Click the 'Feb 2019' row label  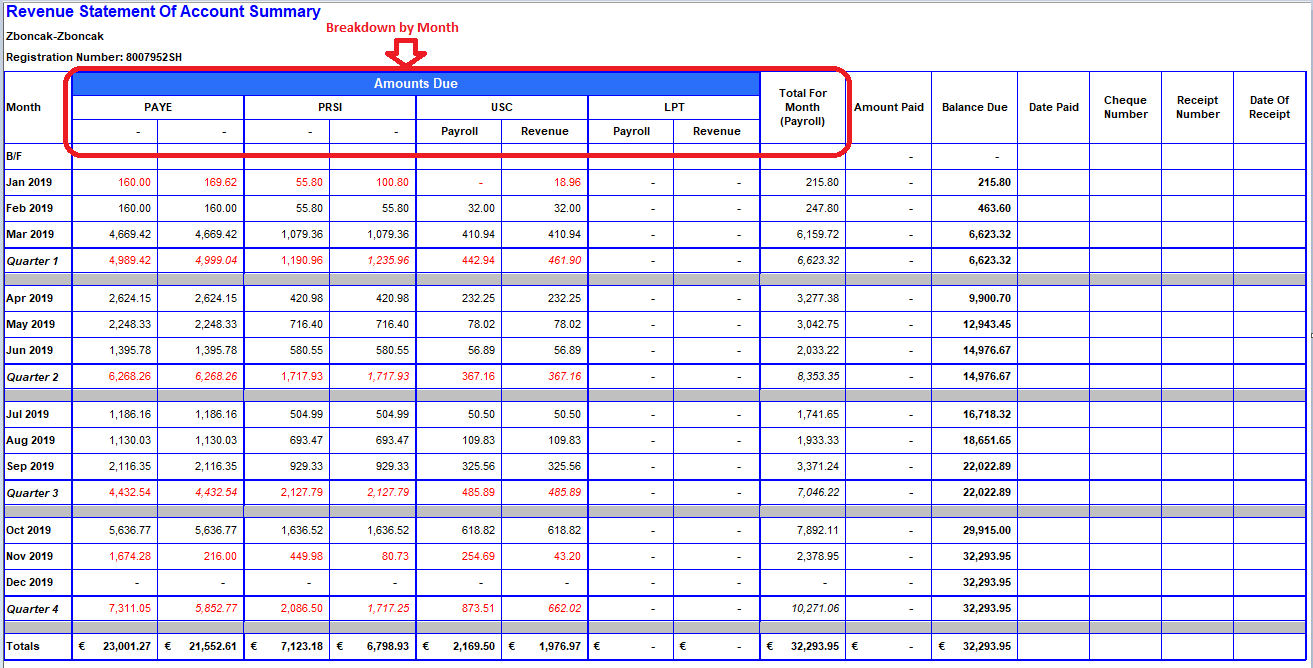[29, 208]
